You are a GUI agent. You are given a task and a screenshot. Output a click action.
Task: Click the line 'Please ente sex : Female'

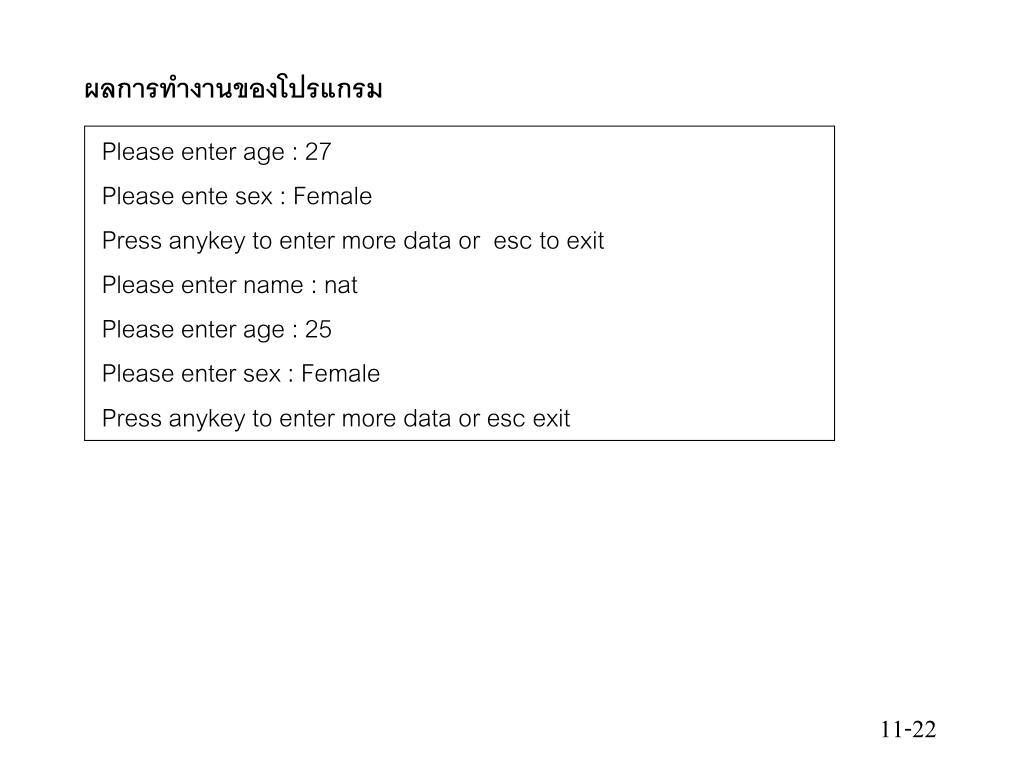point(237,196)
